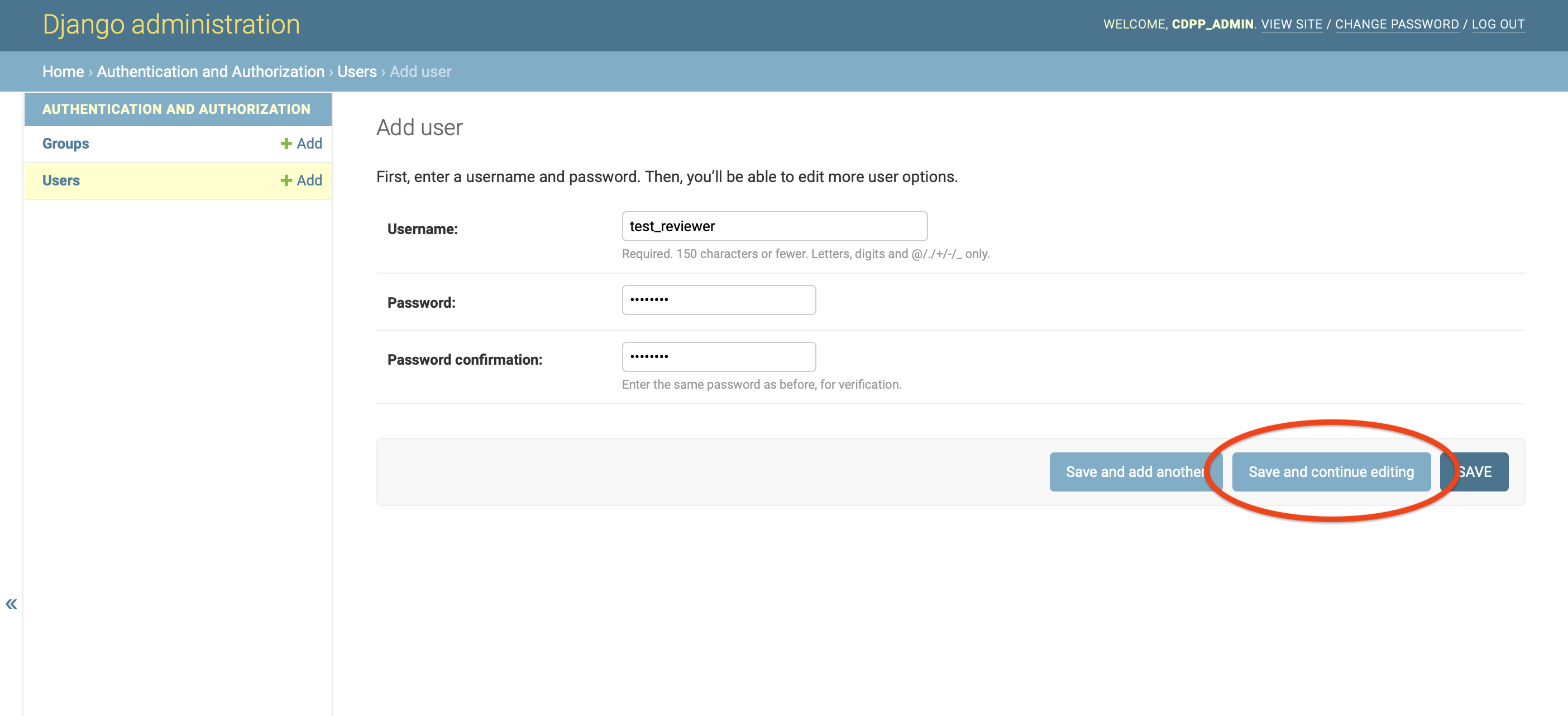Click the 'Required. 150 characters or fewer' help text
1568x716 pixels.
click(806, 254)
